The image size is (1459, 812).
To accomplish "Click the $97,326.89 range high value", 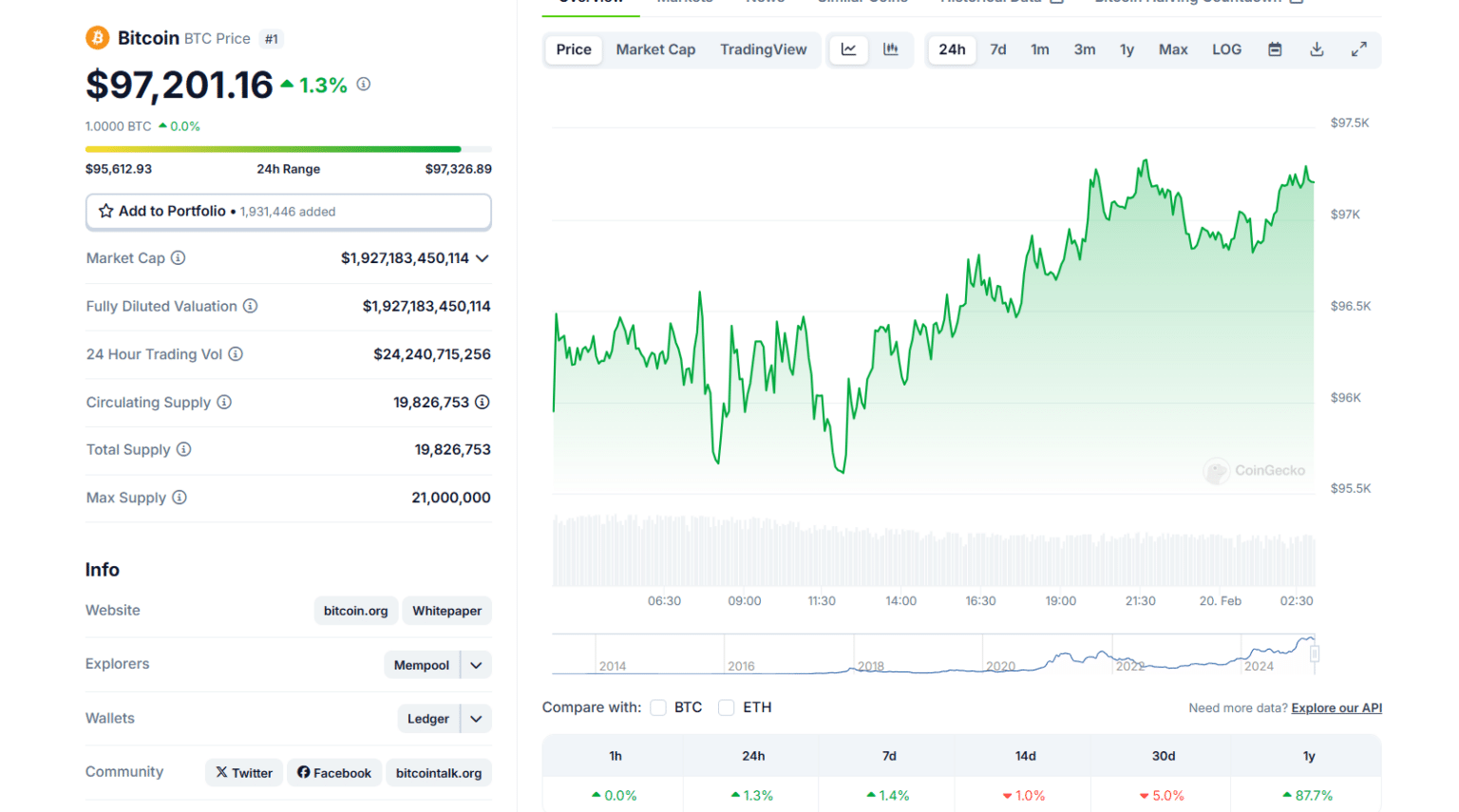I will tap(459, 169).
